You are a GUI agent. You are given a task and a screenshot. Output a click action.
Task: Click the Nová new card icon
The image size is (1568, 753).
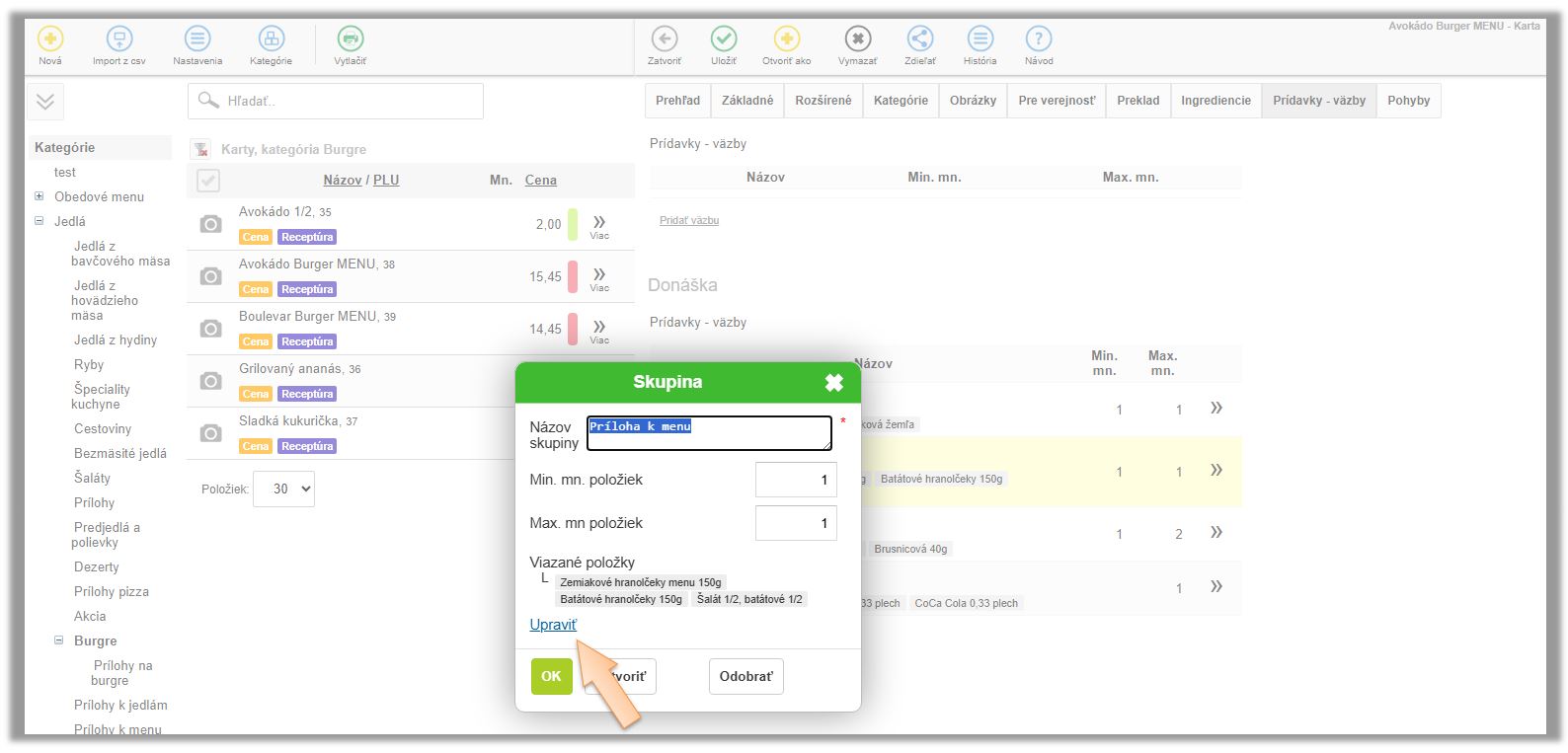49,39
